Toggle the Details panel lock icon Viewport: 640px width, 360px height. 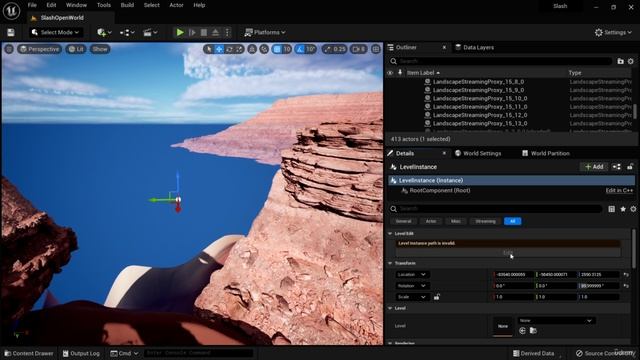click(630, 167)
